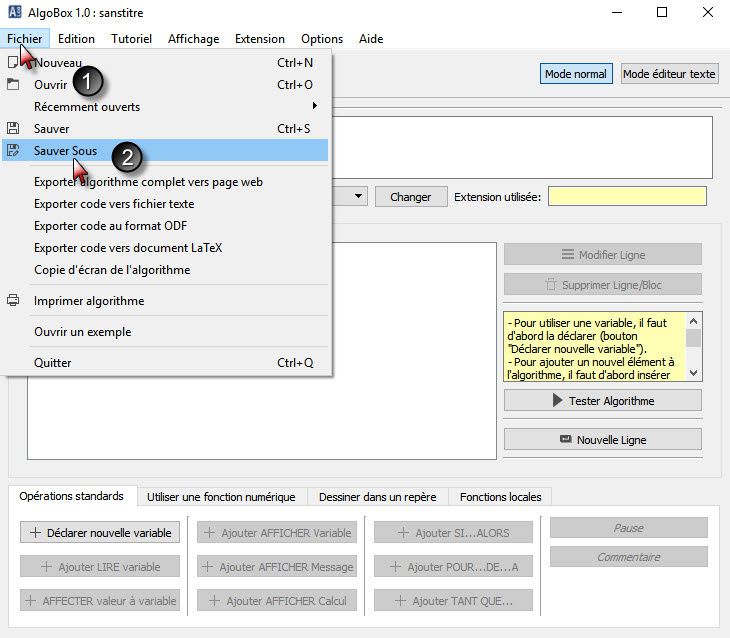Click Ajouter SI...ALORS button
The width and height of the screenshot is (730, 638).
(x=453, y=532)
